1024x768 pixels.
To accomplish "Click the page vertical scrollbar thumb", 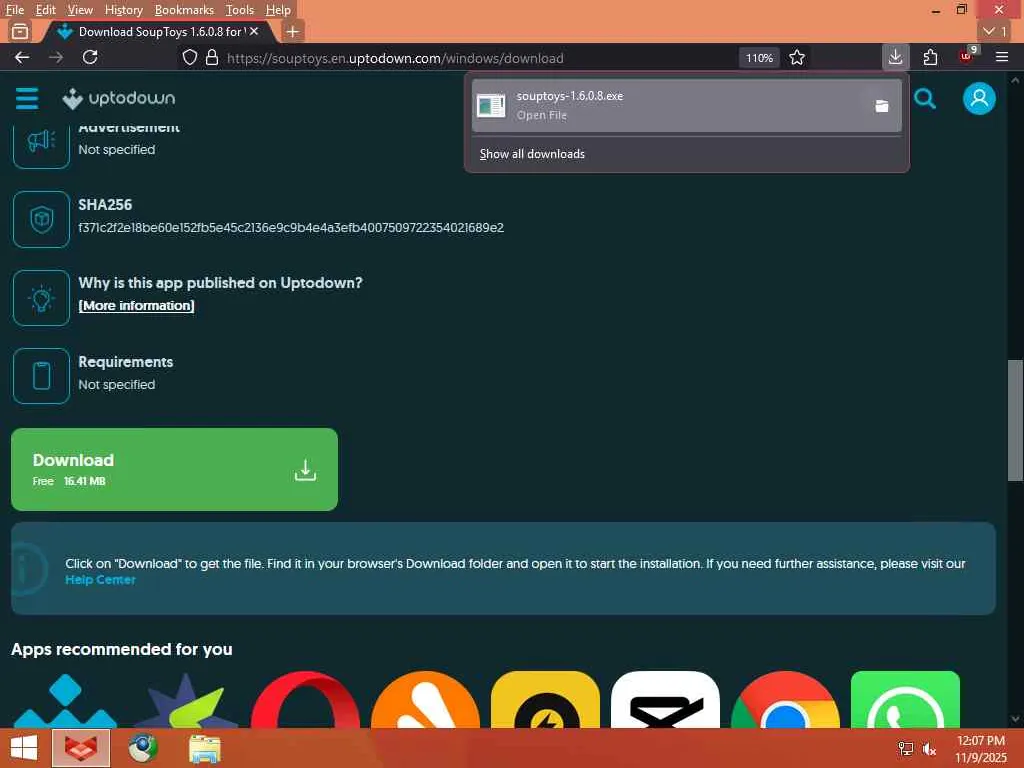I will [1015, 421].
